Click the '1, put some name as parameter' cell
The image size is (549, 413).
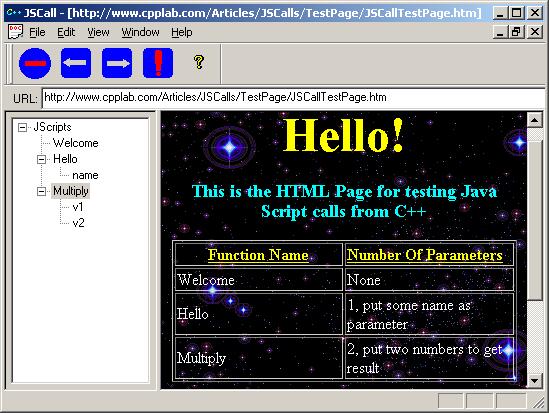click(429, 314)
